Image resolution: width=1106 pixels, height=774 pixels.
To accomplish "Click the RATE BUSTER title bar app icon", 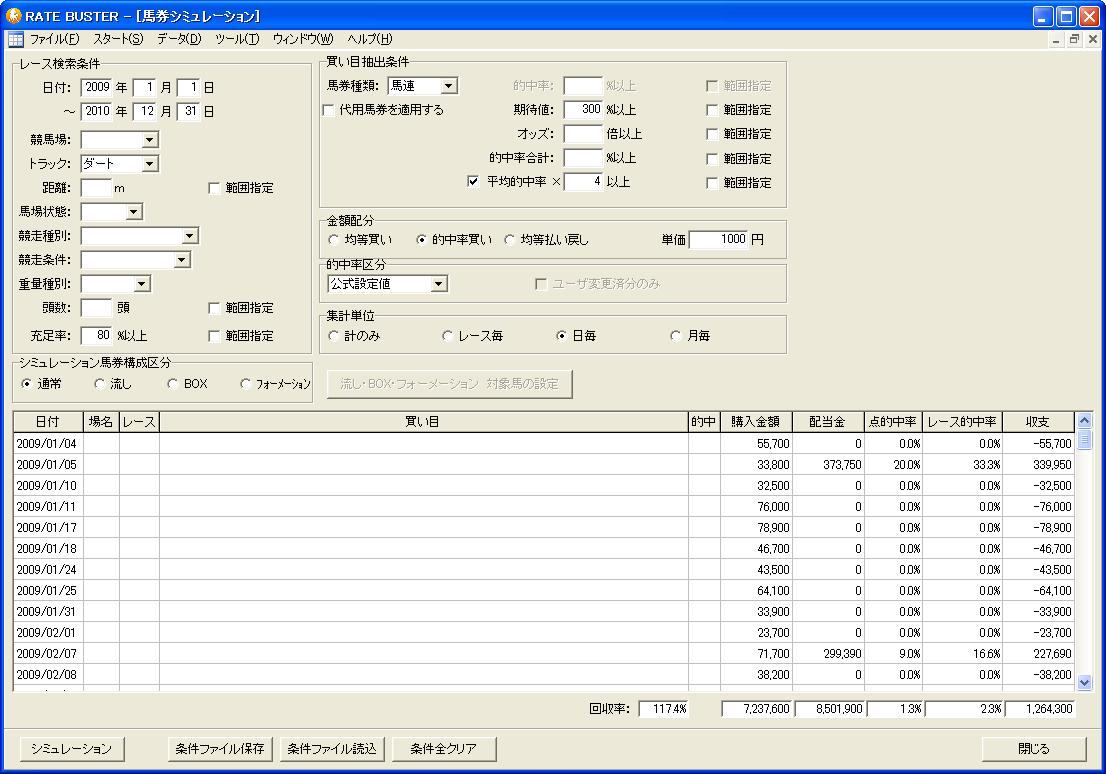I will click(13, 16).
